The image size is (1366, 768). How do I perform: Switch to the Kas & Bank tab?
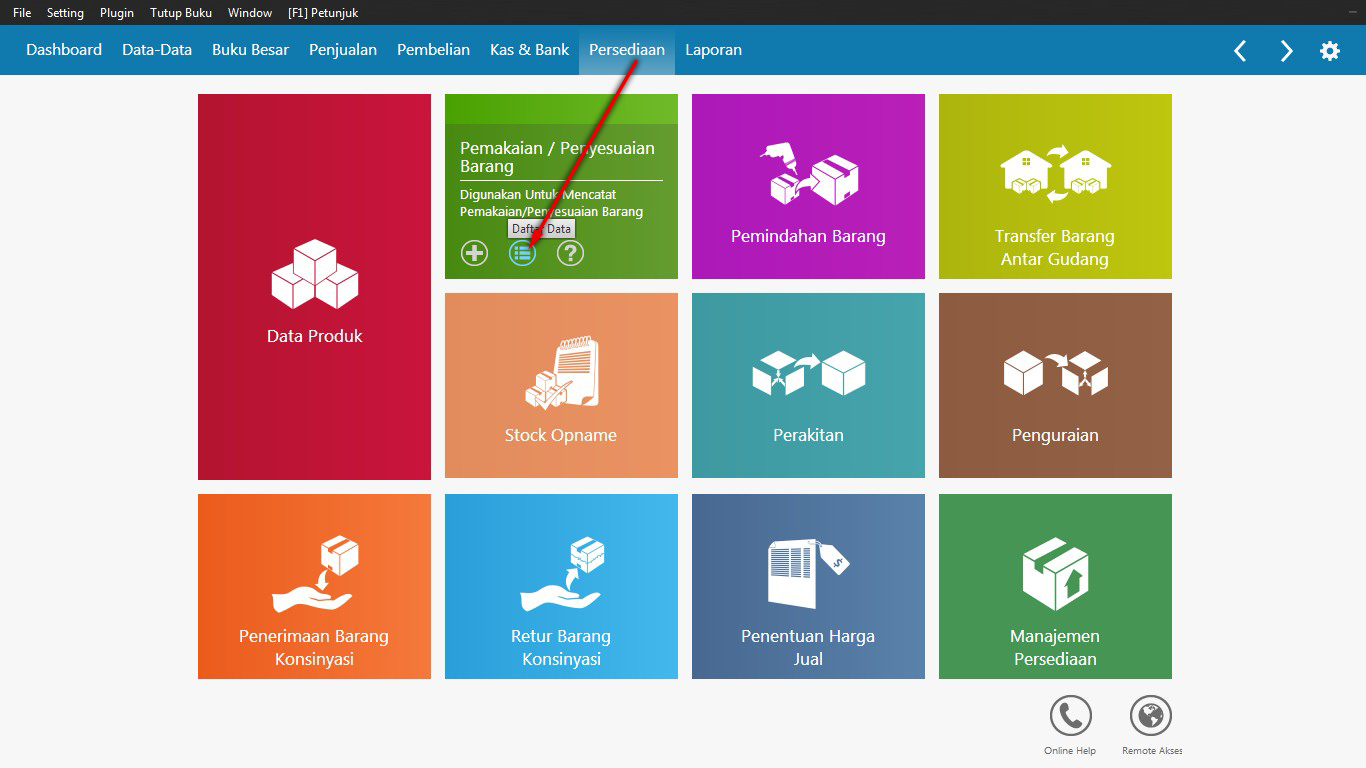point(529,50)
